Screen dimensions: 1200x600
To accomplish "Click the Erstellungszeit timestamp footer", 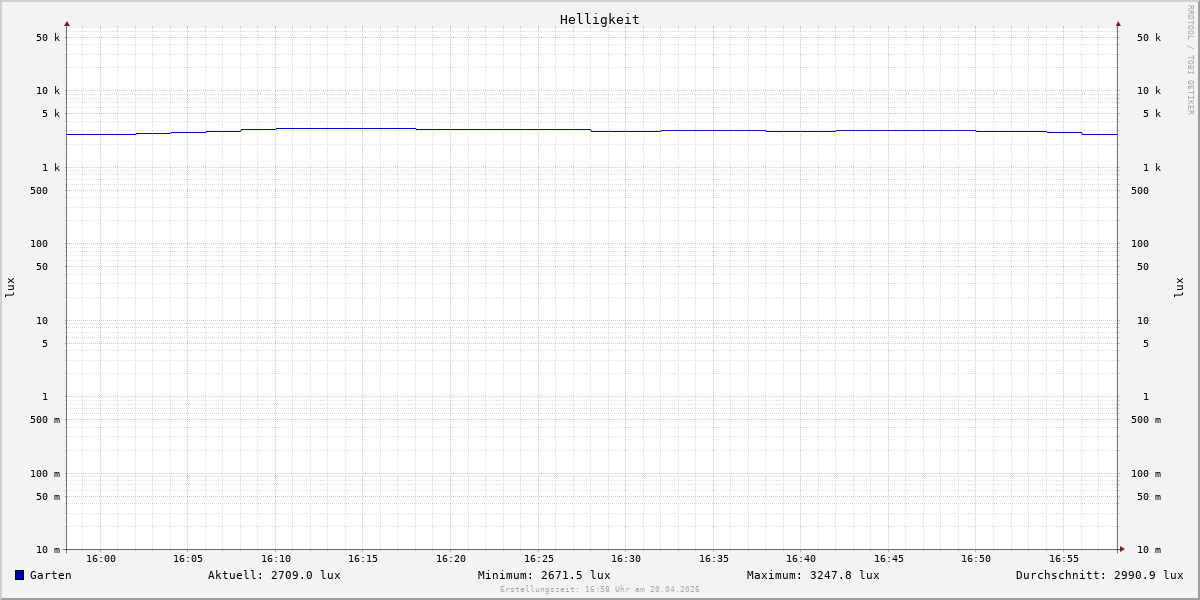I will coord(600,590).
